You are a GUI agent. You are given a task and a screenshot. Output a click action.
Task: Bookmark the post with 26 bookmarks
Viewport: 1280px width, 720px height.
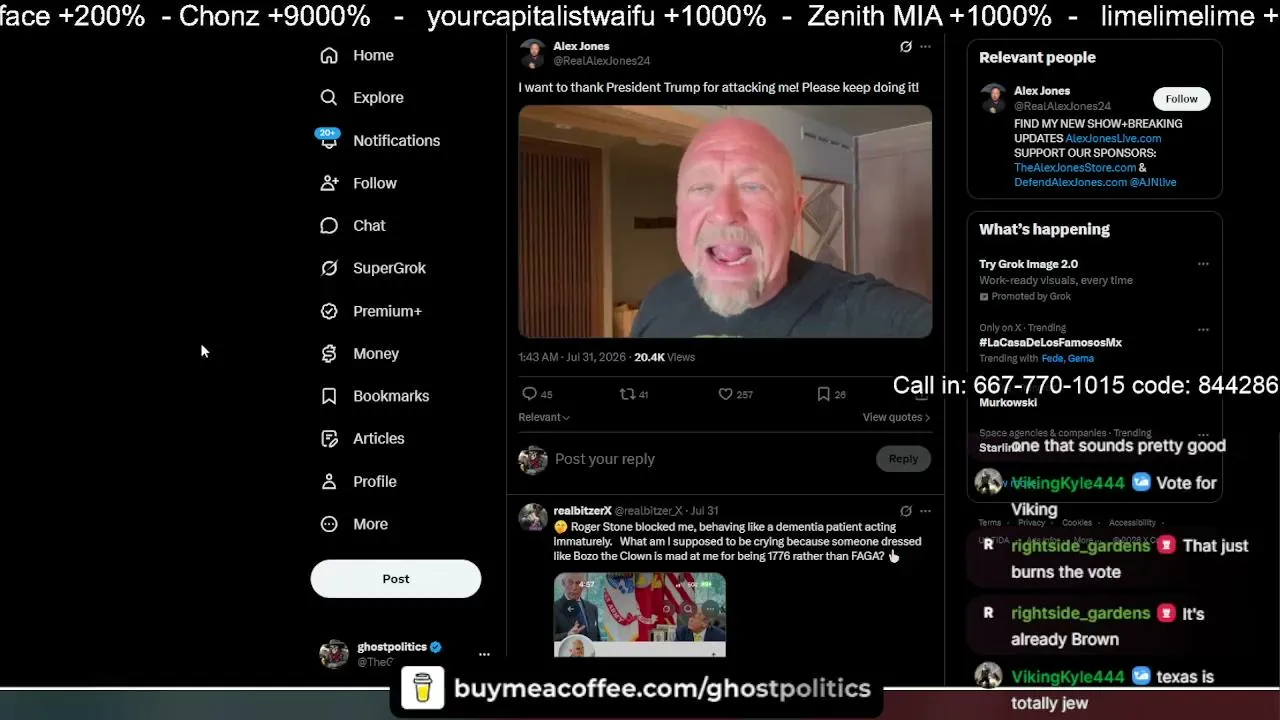(x=831, y=394)
